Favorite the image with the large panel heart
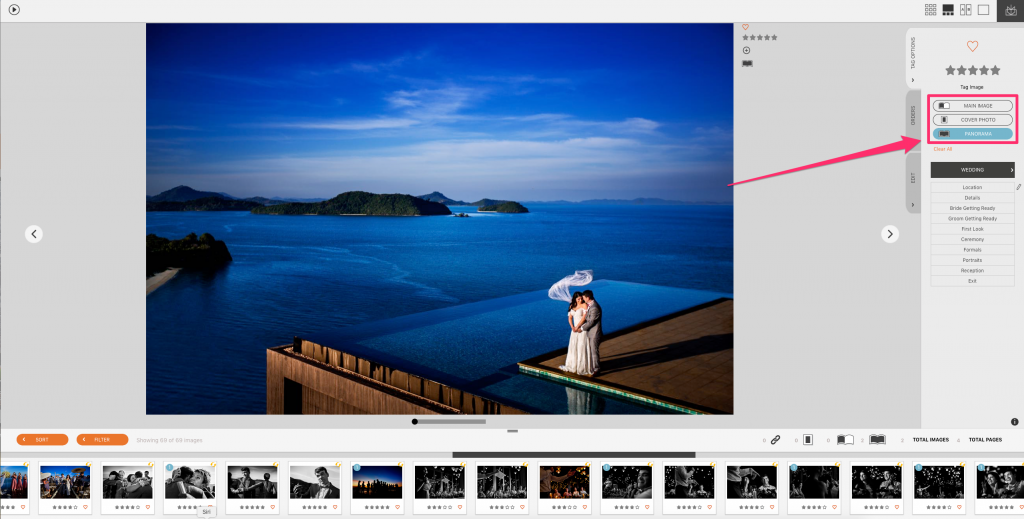The image size is (1024, 519). [972, 46]
